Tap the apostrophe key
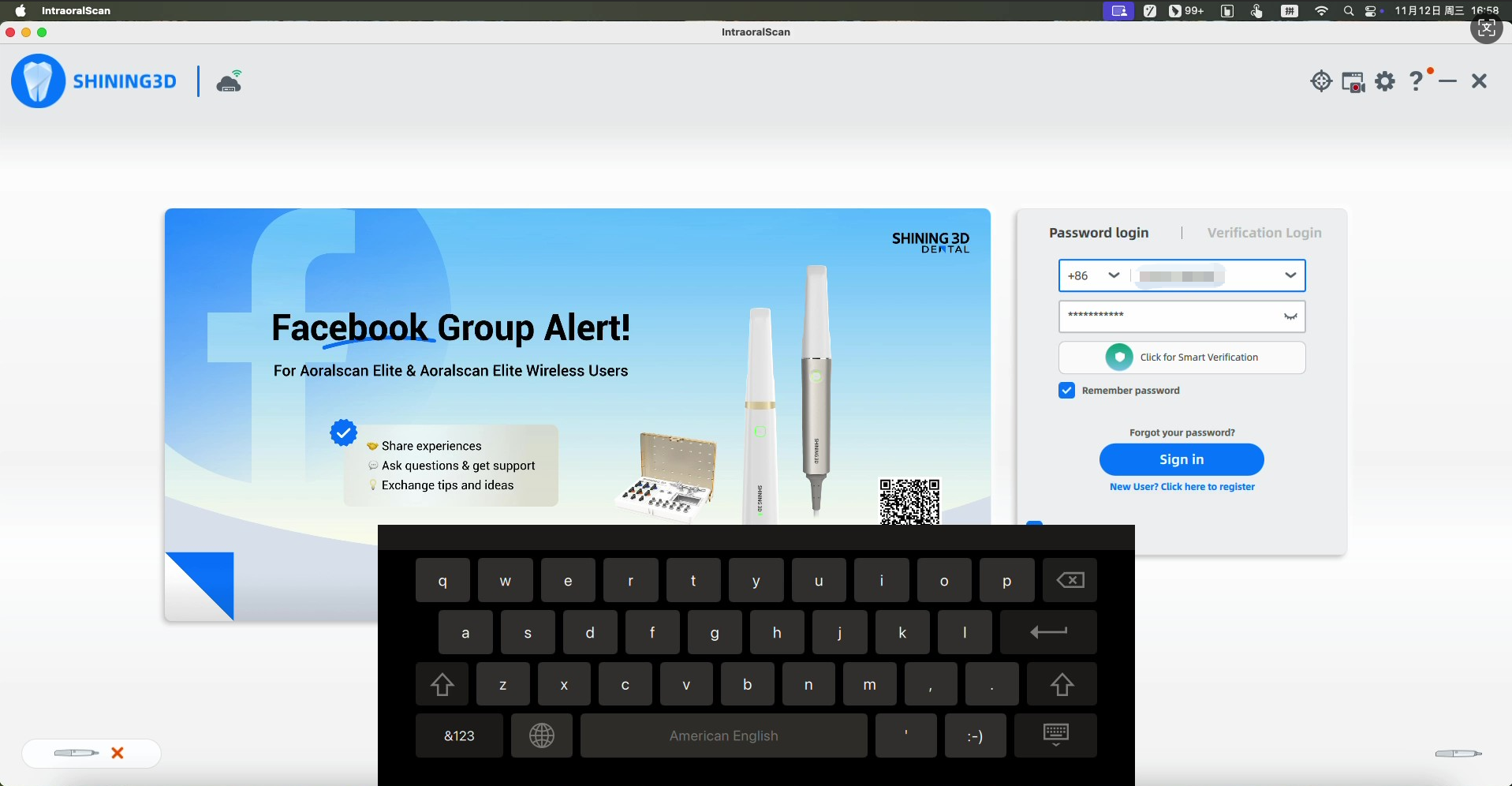Screen dimensions: 1512x786 tap(906, 736)
